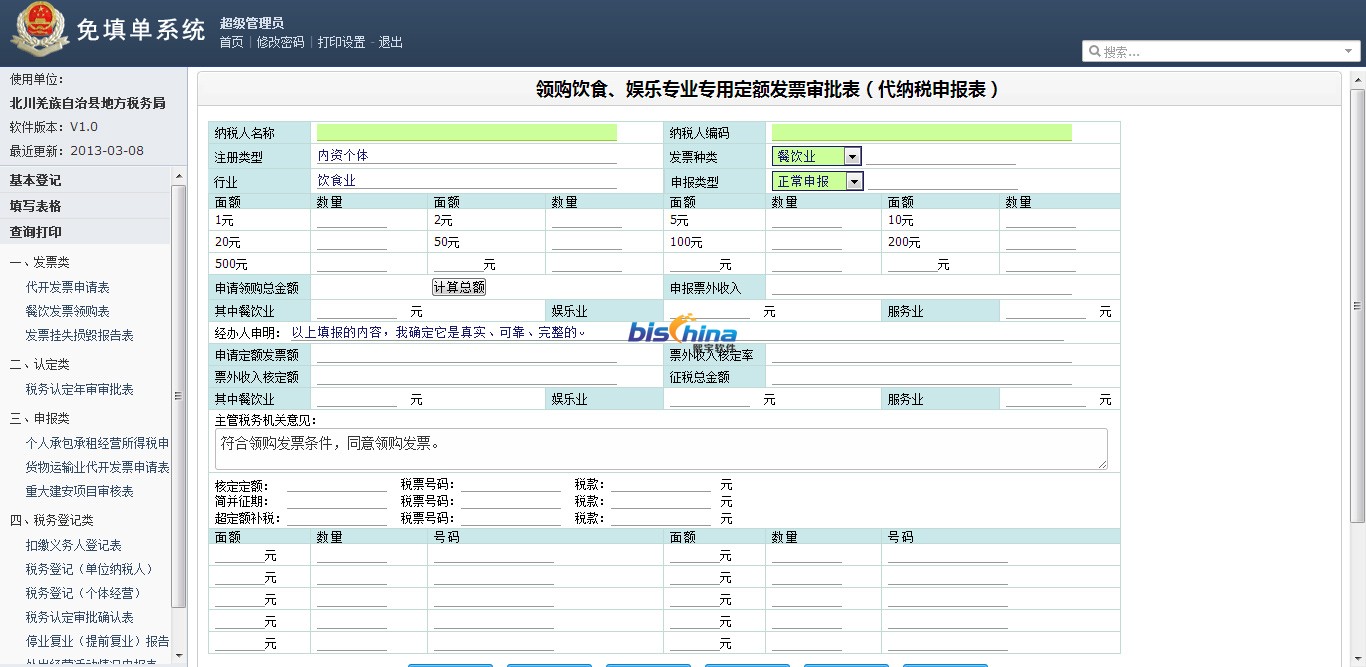The width and height of the screenshot is (1366, 667).
Task: Select 发票挂失损毁报告表 in sidebar
Action: (80, 335)
